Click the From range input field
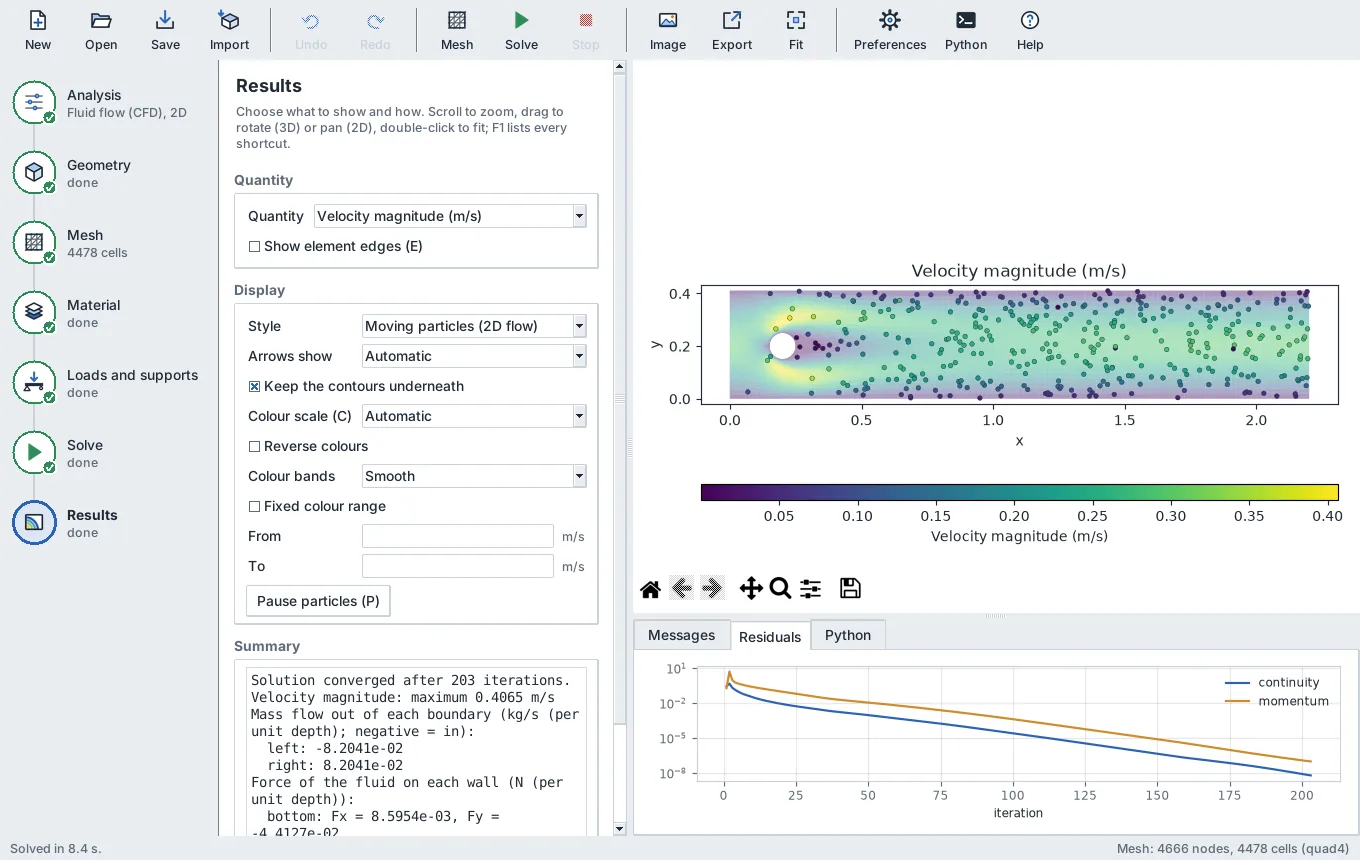This screenshot has width=1360, height=860. [458, 536]
